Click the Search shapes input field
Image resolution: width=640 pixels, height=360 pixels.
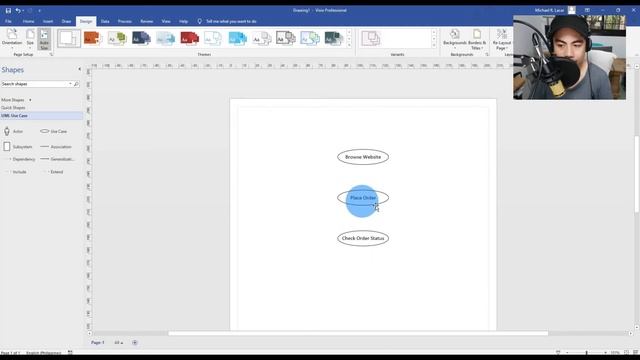pos(34,84)
